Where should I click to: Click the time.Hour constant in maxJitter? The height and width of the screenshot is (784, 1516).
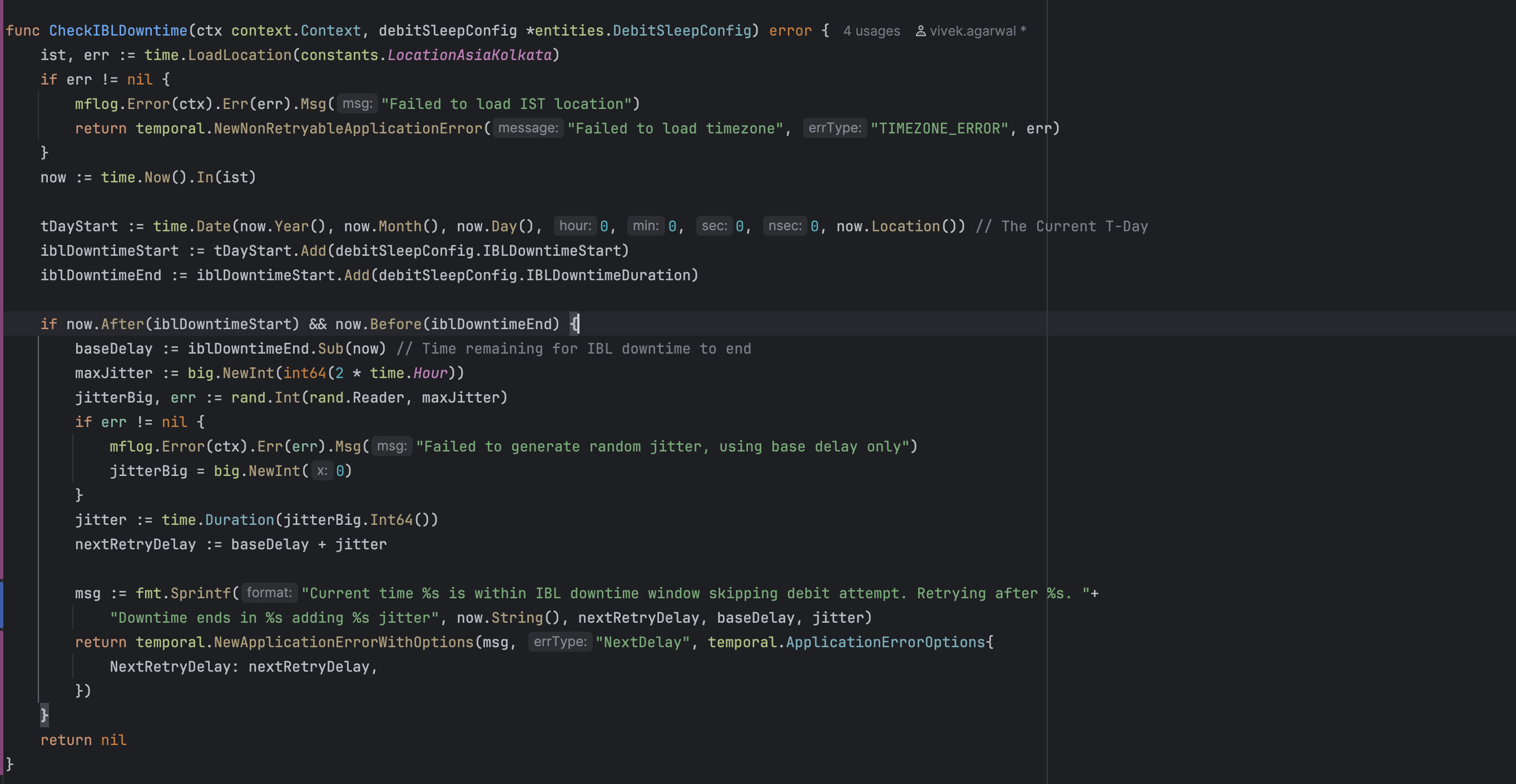pyautogui.click(x=430, y=373)
